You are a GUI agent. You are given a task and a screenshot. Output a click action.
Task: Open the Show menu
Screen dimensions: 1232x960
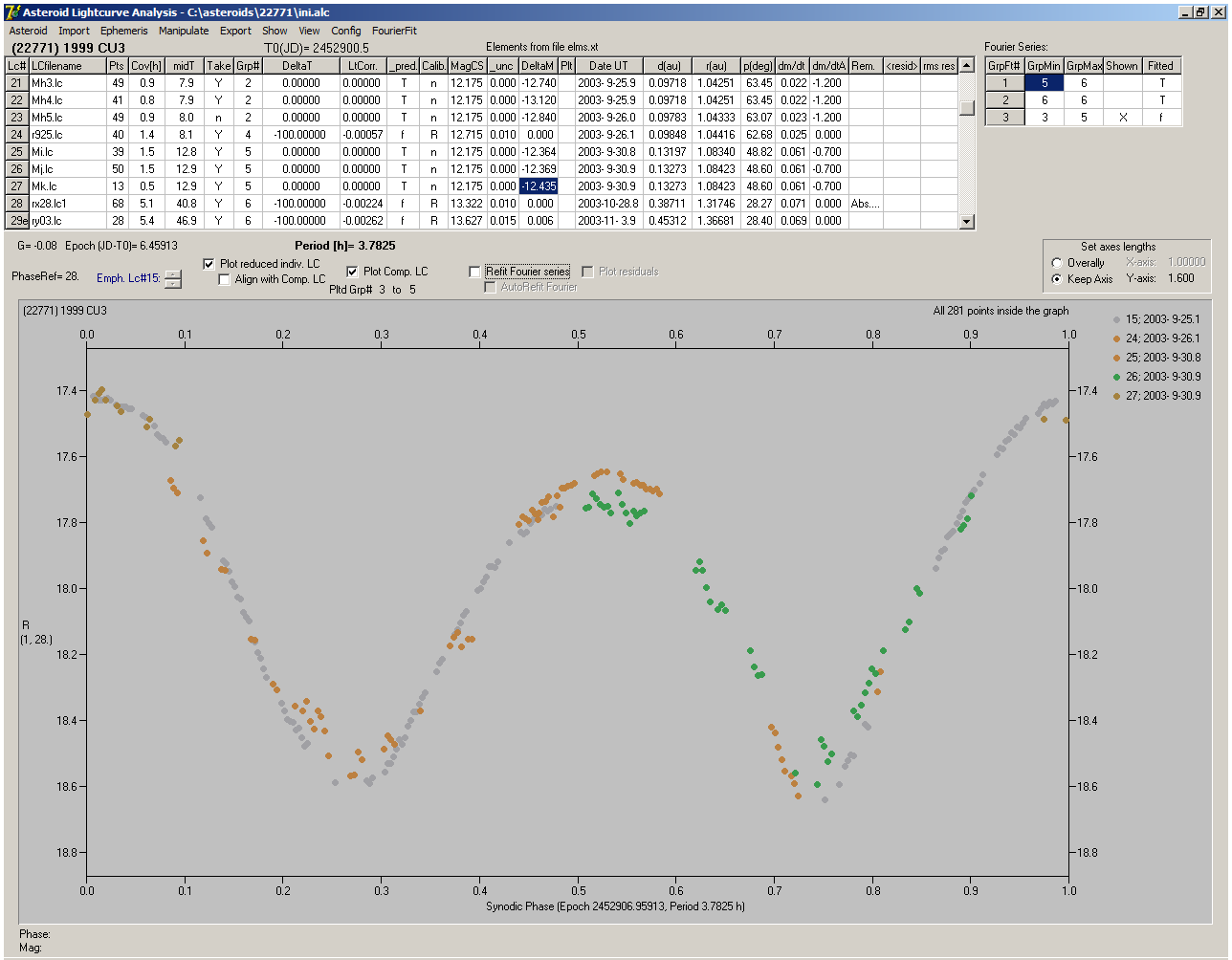point(275,31)
